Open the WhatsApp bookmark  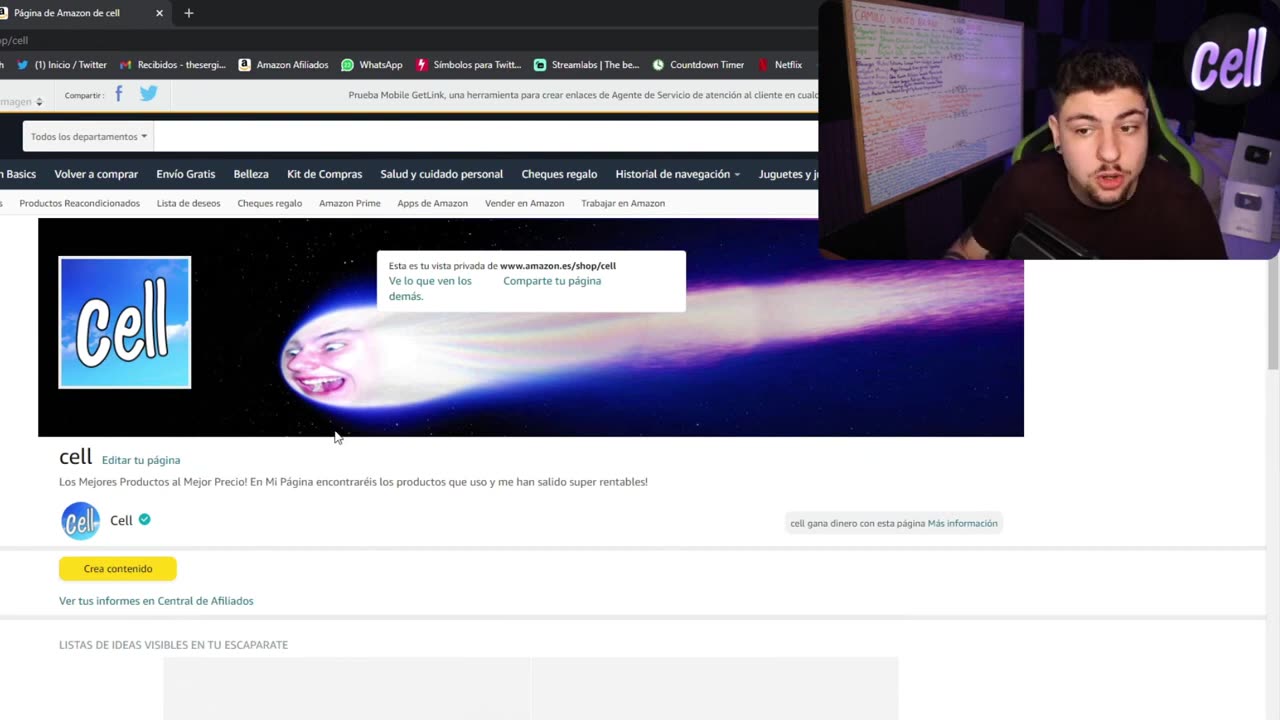point(372,65)
